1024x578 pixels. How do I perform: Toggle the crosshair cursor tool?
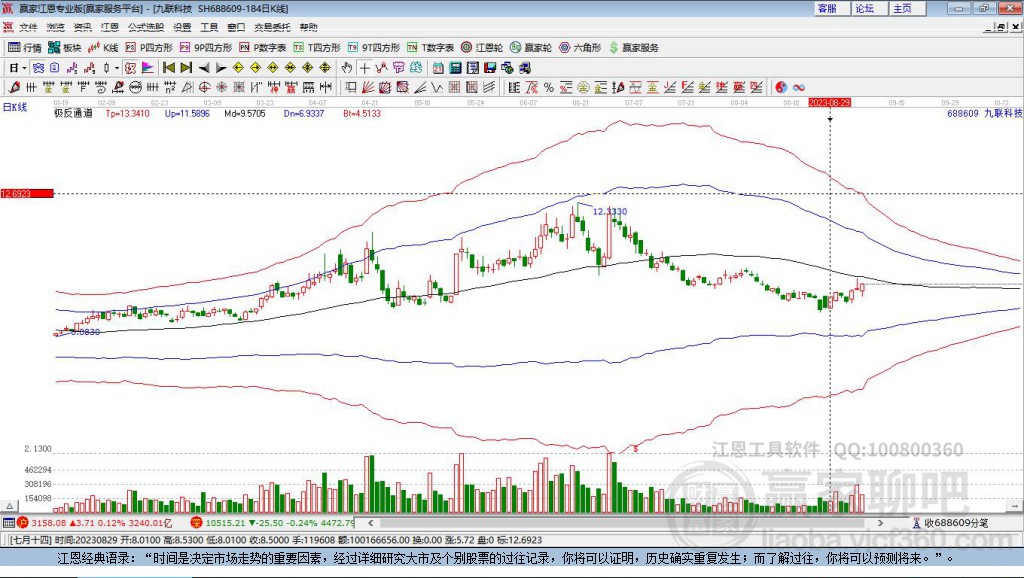364,68
